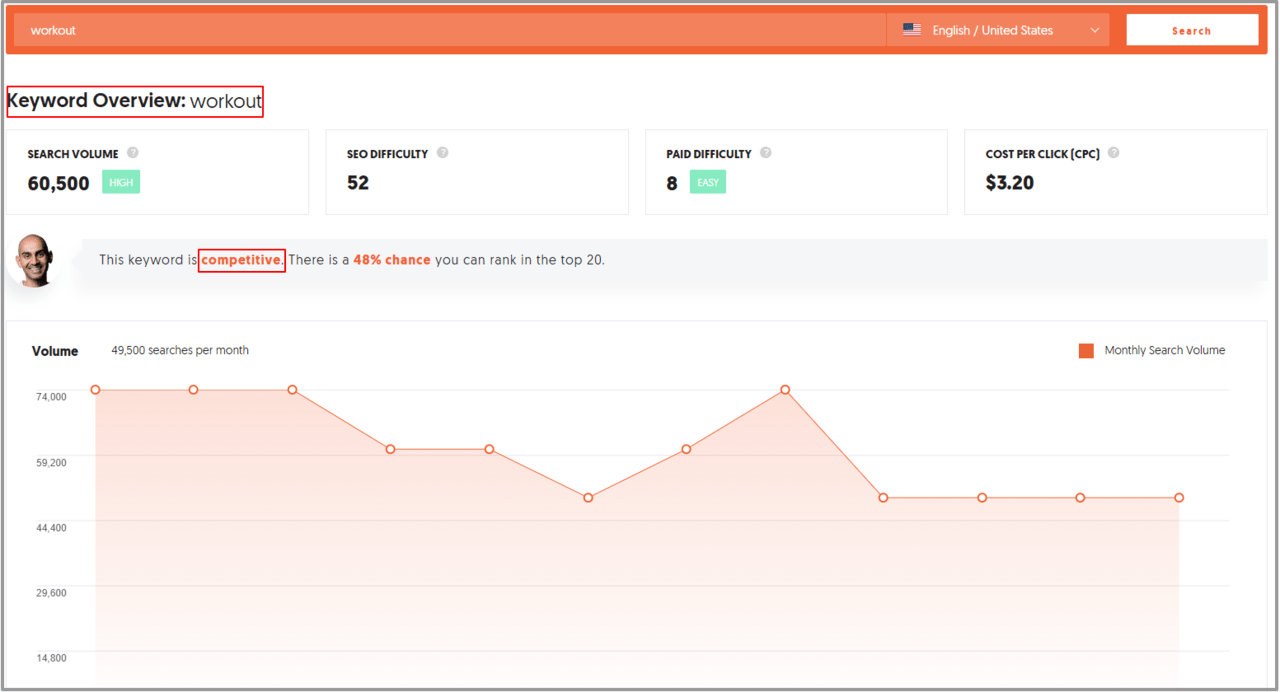Click the word competitive in the advice
Image resolution: width=1280 pixels, height=692 pixels.
pos(242,260)
